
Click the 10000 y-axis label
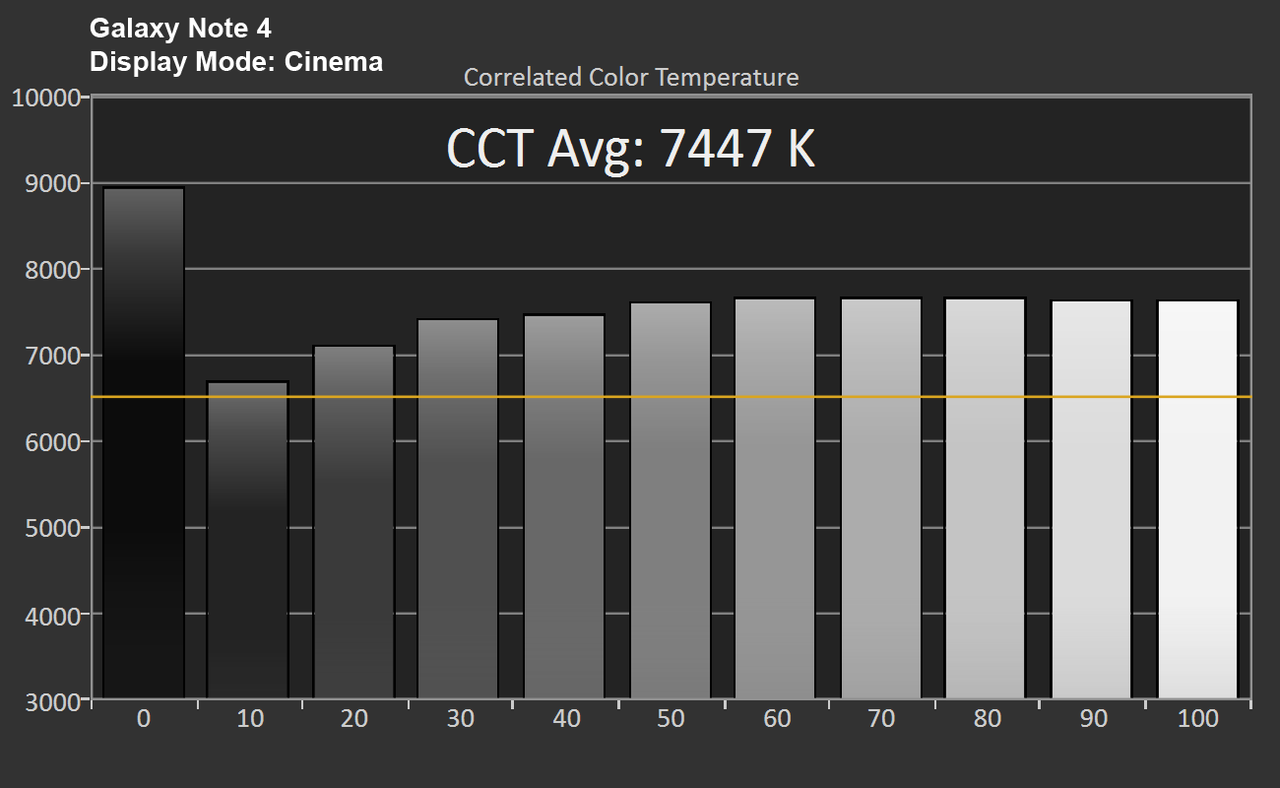click(45, 98)
